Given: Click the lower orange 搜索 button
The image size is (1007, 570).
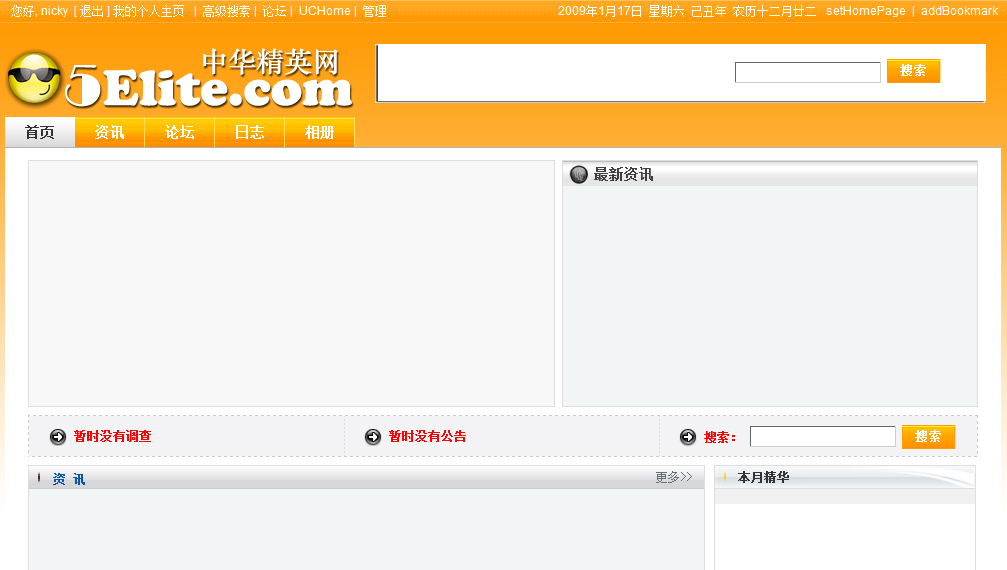Looking at the screenshot, I should point(928,436).
